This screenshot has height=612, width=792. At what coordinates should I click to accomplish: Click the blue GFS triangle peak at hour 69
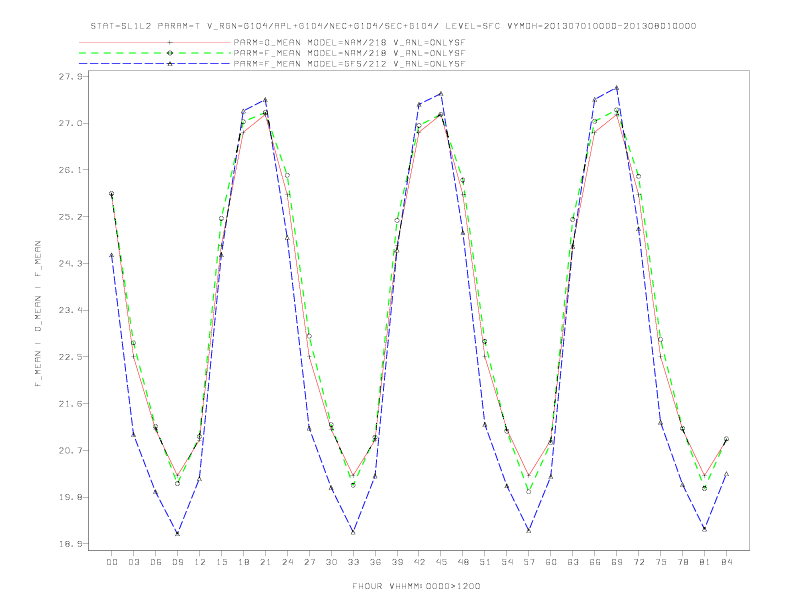point(617,88)
